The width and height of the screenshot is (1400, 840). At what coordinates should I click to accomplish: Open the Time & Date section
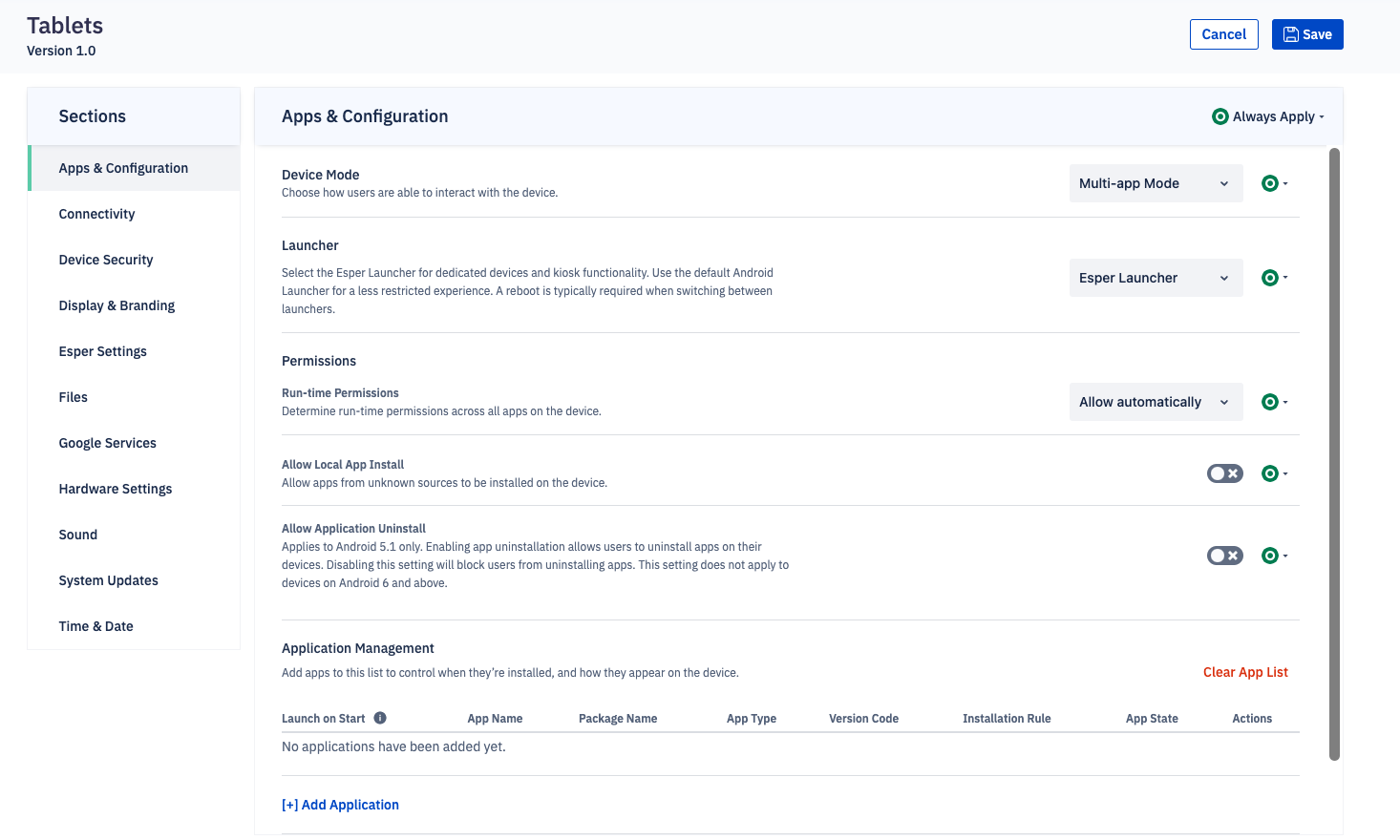pos(134,626)
